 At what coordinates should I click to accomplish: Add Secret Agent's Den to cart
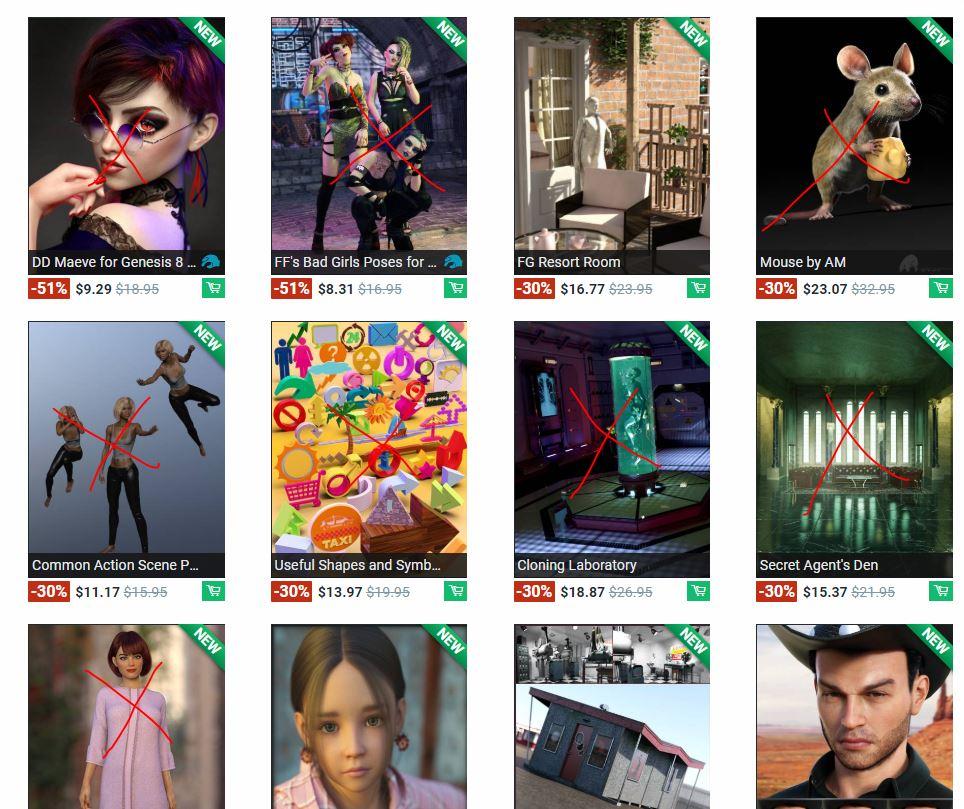point(941,591)
